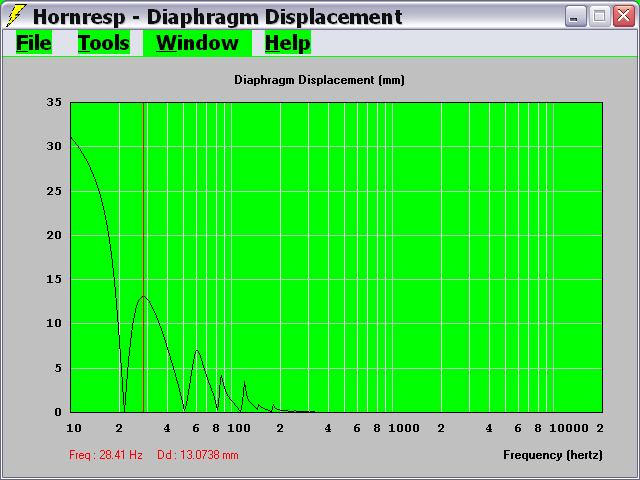Click the 'Frequency (hertz)' axis label
Image resolution: width=640 pixels, height=480 pixels.
point(553,455)
